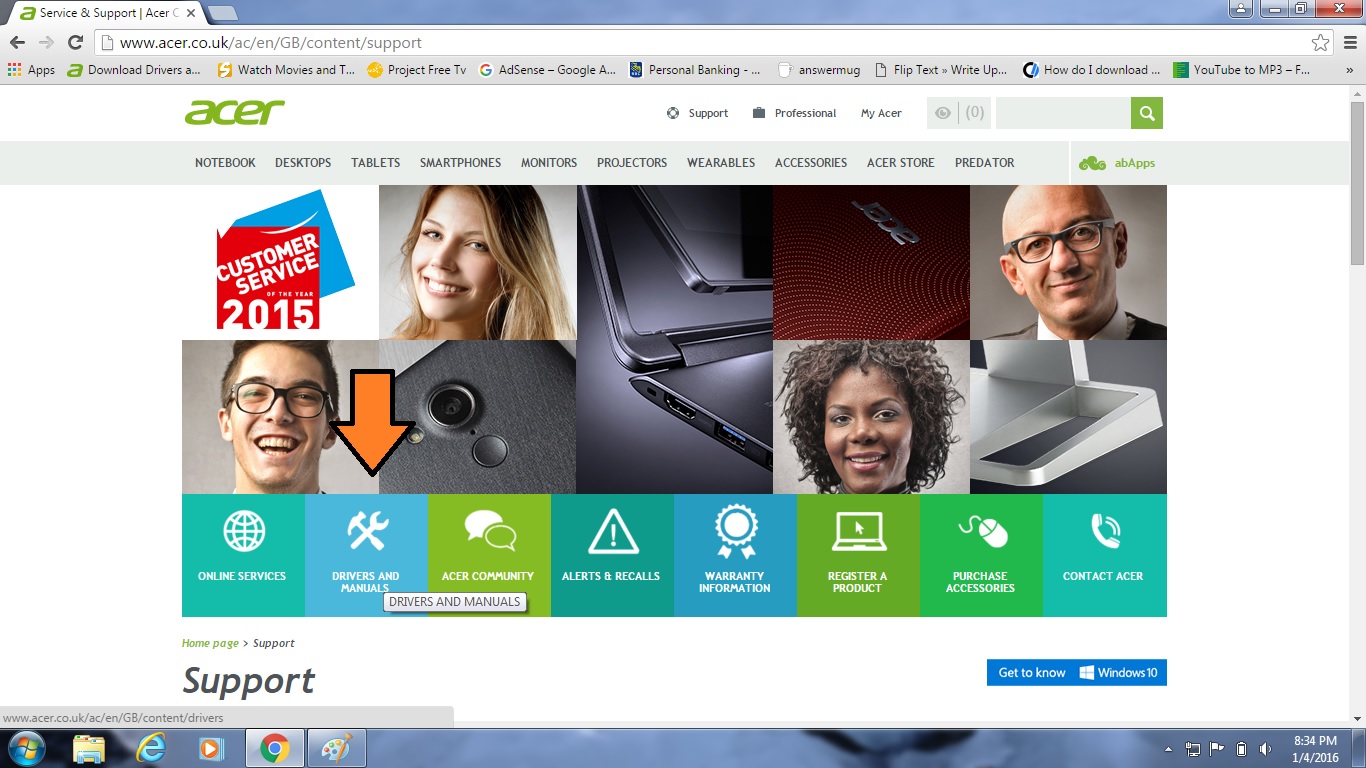Open the Monitors menu

549,163
